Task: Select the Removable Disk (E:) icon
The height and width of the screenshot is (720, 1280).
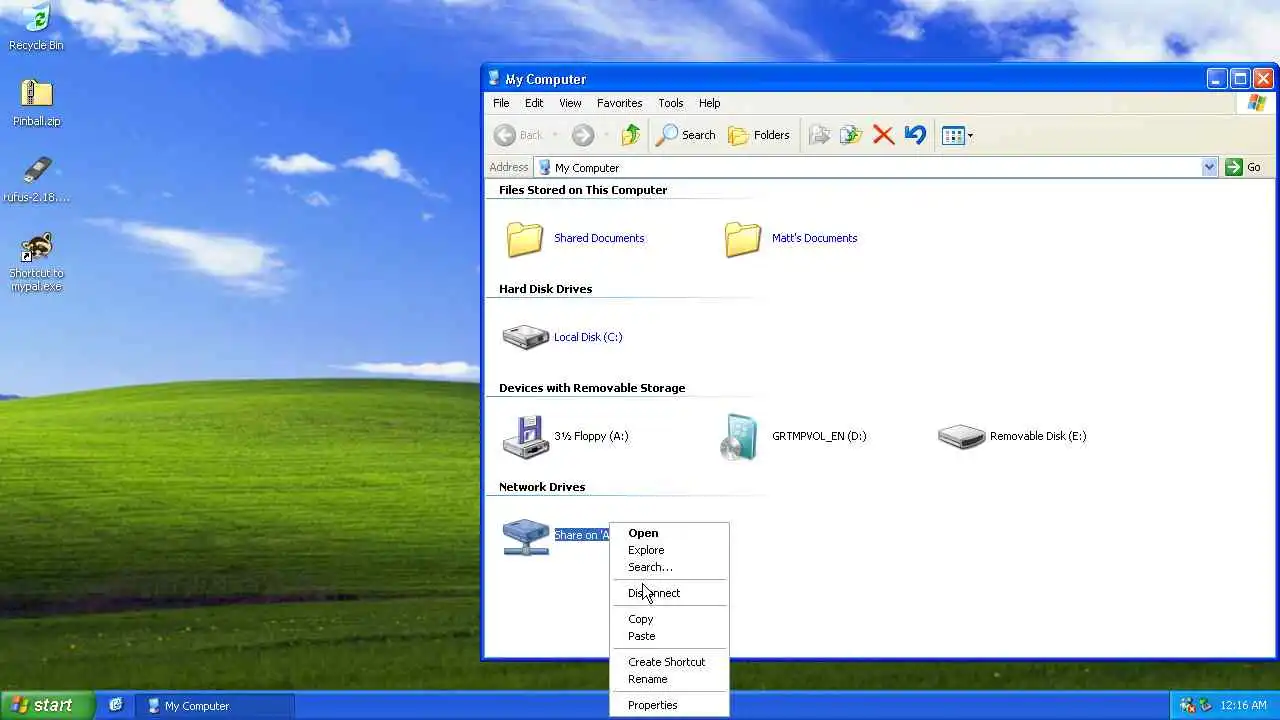Action: click(x=961, y=436)
